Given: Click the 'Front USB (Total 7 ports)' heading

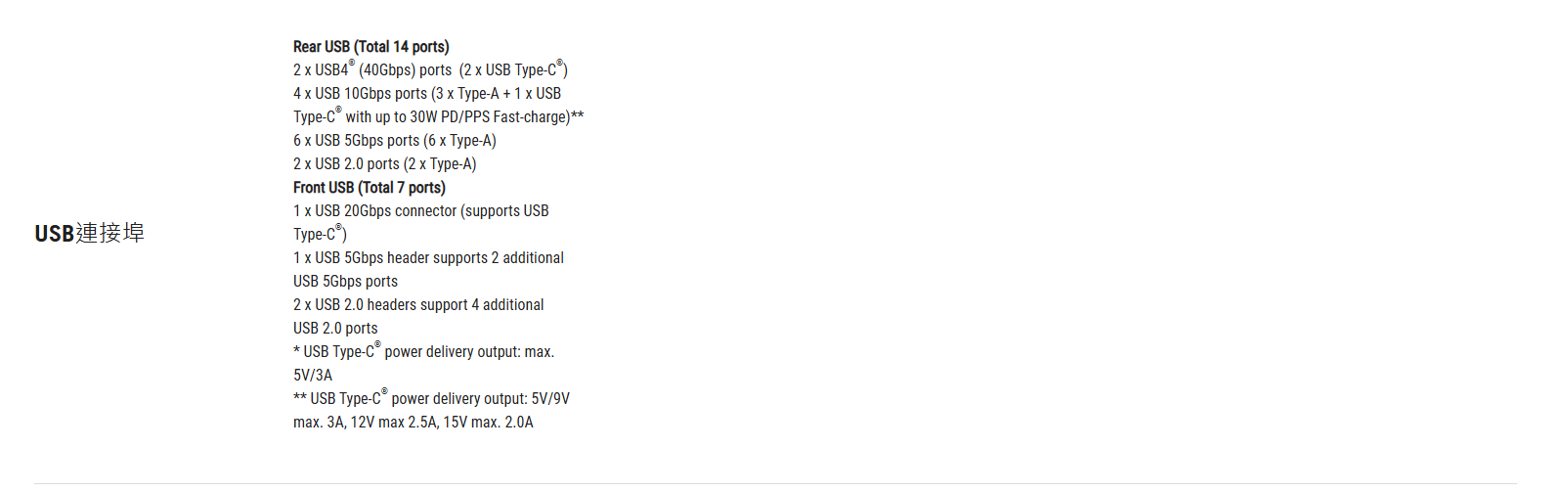Looking at the screenshot, I should click(369, 188).
